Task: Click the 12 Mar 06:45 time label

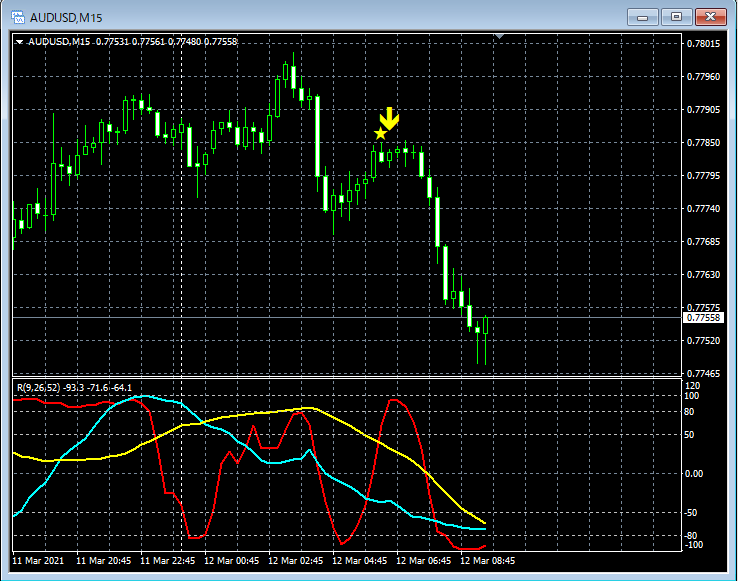Action: pyautogui.click(x=424, y=561)
